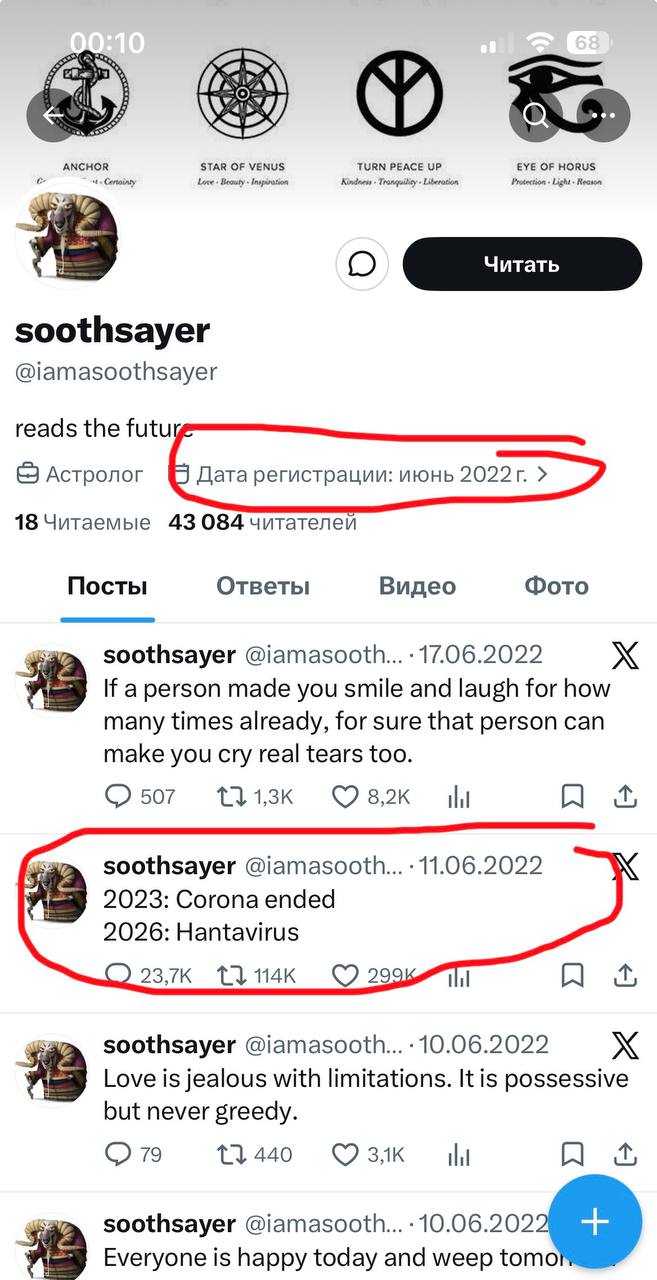This screenshot has width=657, height=1280.
Task: Open the 43 084 читателей followers list
Action: click(x=263, y=522)
